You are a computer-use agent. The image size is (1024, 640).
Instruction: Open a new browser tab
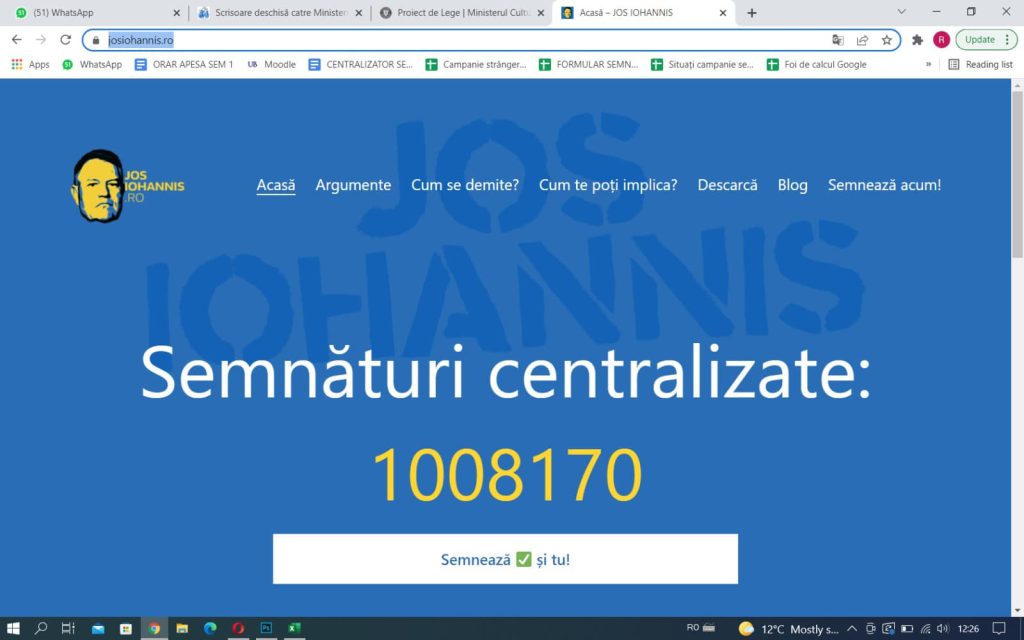[x=752, y=12]
